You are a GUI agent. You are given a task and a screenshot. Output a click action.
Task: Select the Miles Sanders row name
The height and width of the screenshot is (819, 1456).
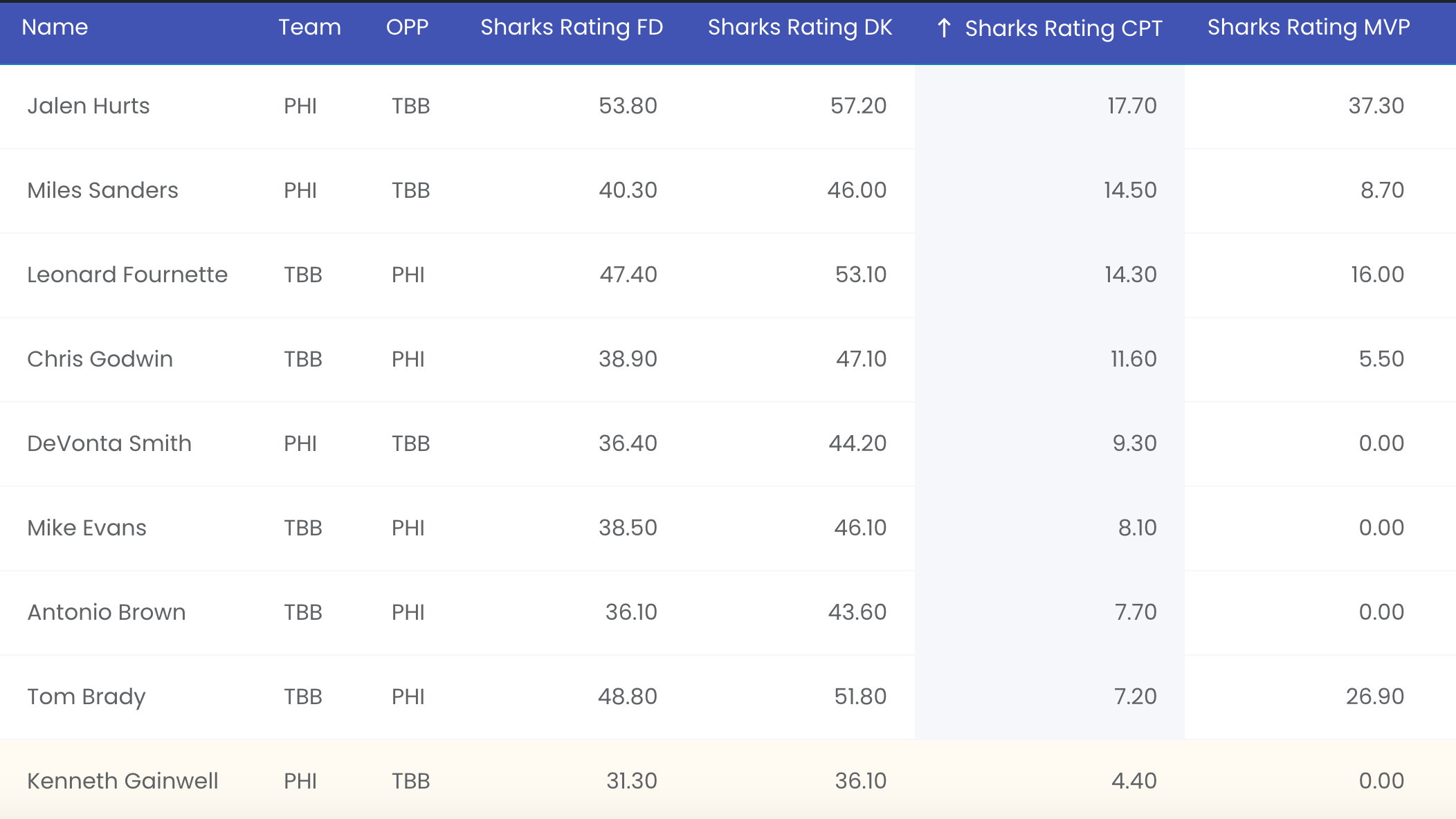[x=102, y=190]
